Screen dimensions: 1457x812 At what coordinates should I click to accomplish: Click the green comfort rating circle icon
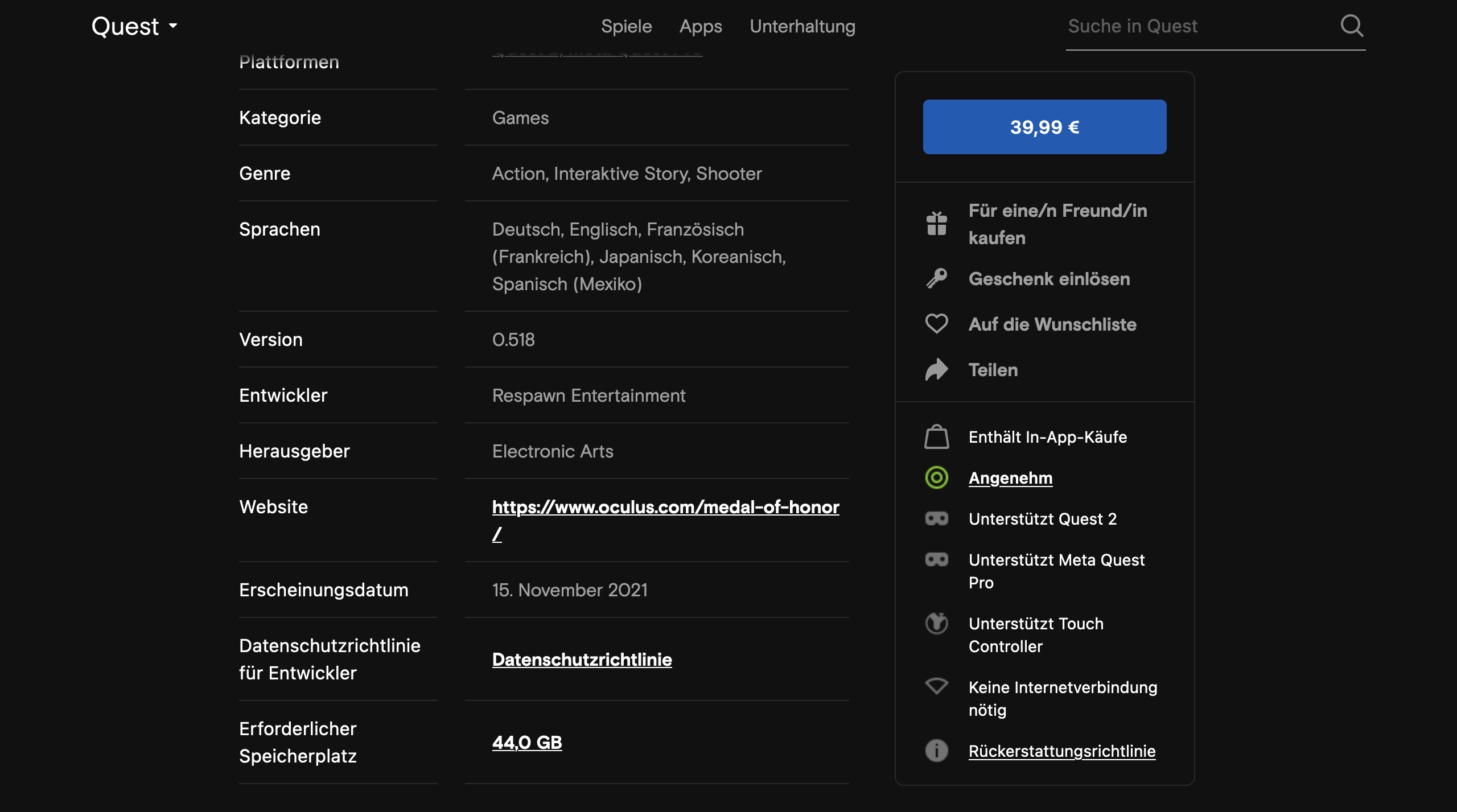pyautogui.click(x=936, y=477)
